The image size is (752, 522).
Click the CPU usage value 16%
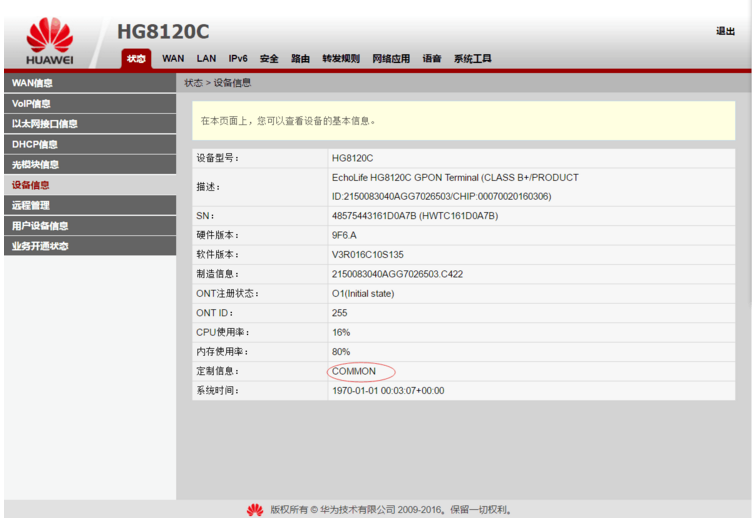pyautogui.click(x=341, y=332)
